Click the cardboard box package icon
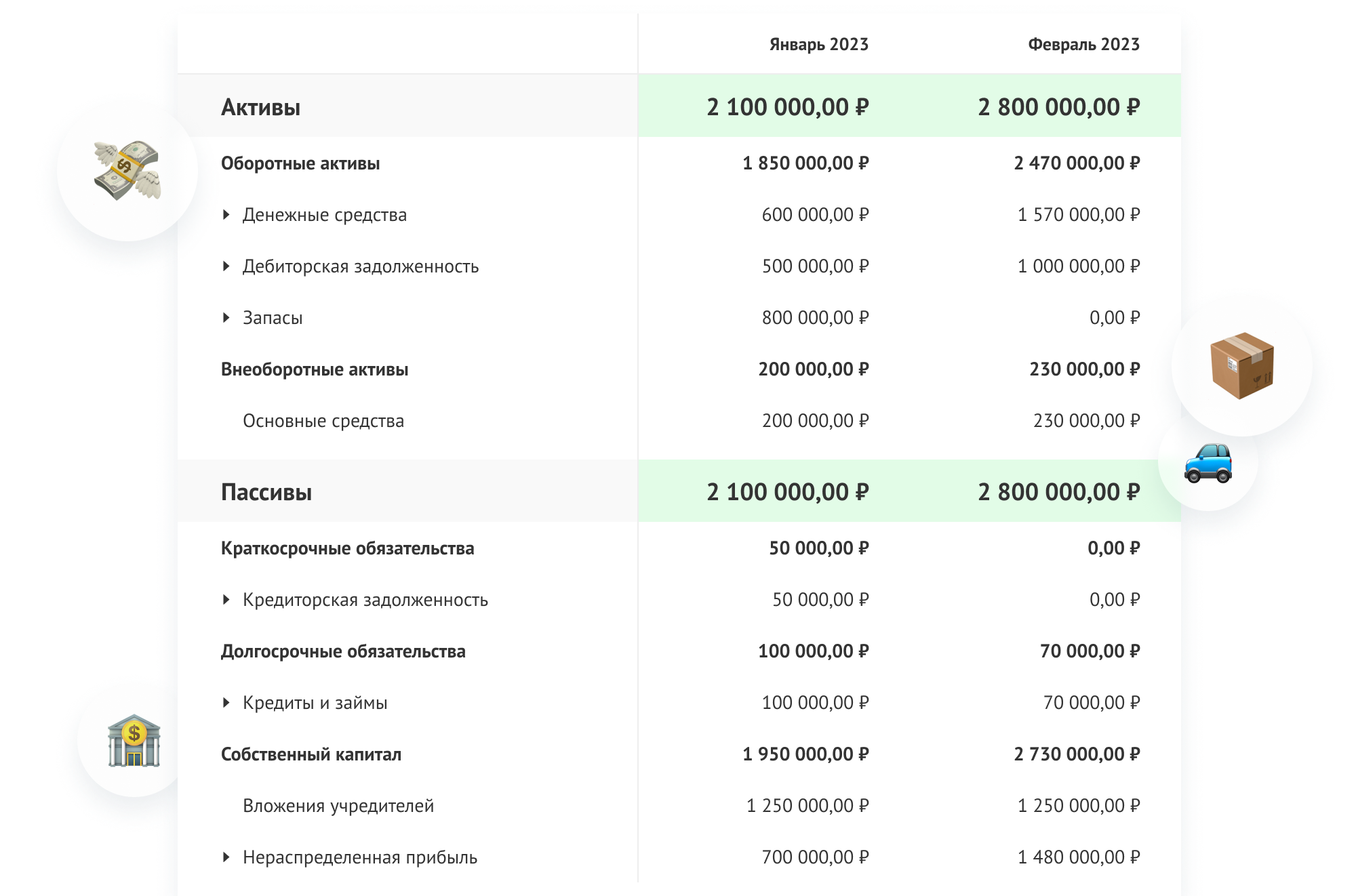 1241,365
